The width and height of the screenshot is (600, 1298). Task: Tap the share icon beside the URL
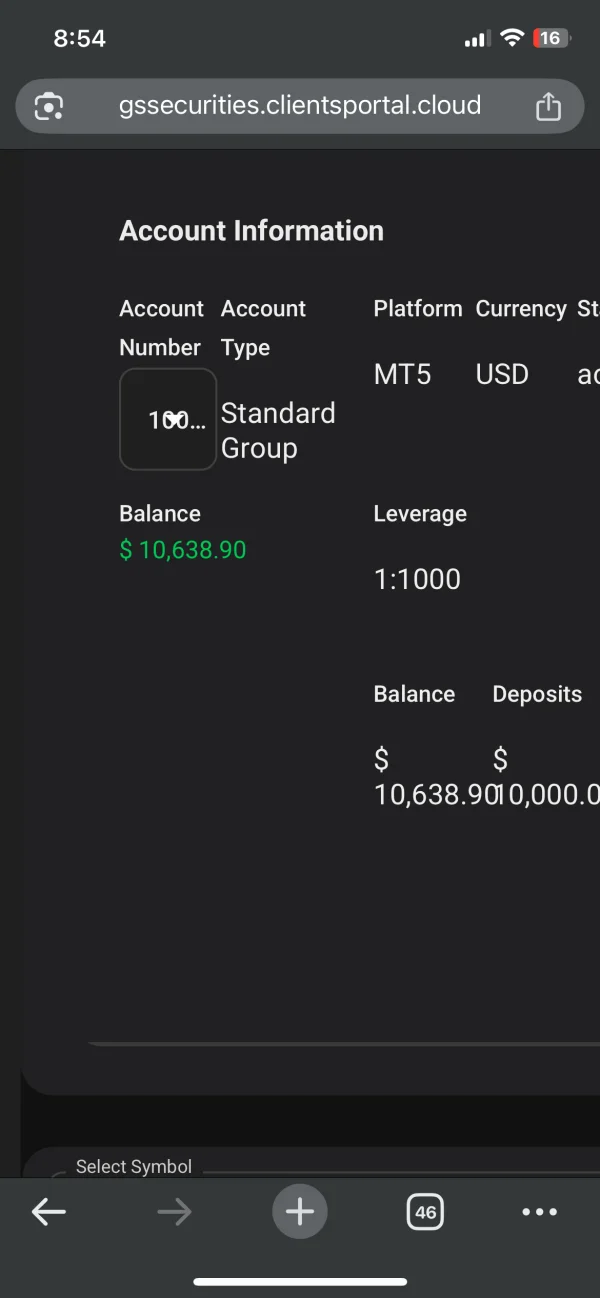548,106
